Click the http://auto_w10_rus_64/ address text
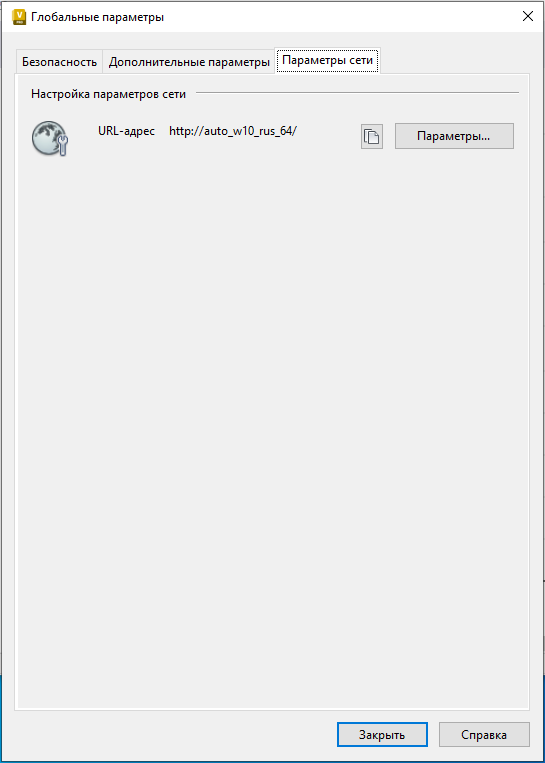 pyautogui.click(x=233, y=131)
